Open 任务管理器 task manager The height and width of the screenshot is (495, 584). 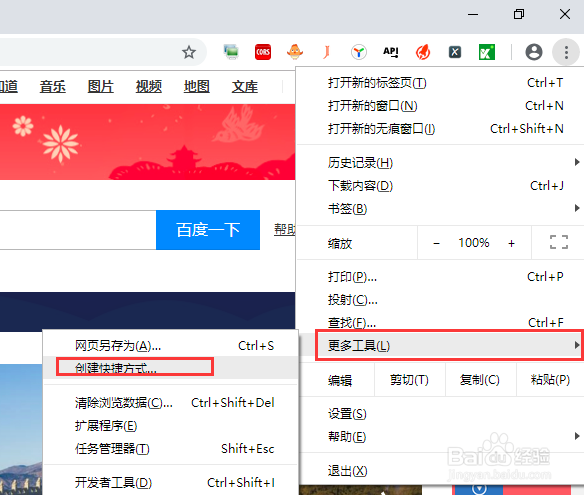pos(171,448)
